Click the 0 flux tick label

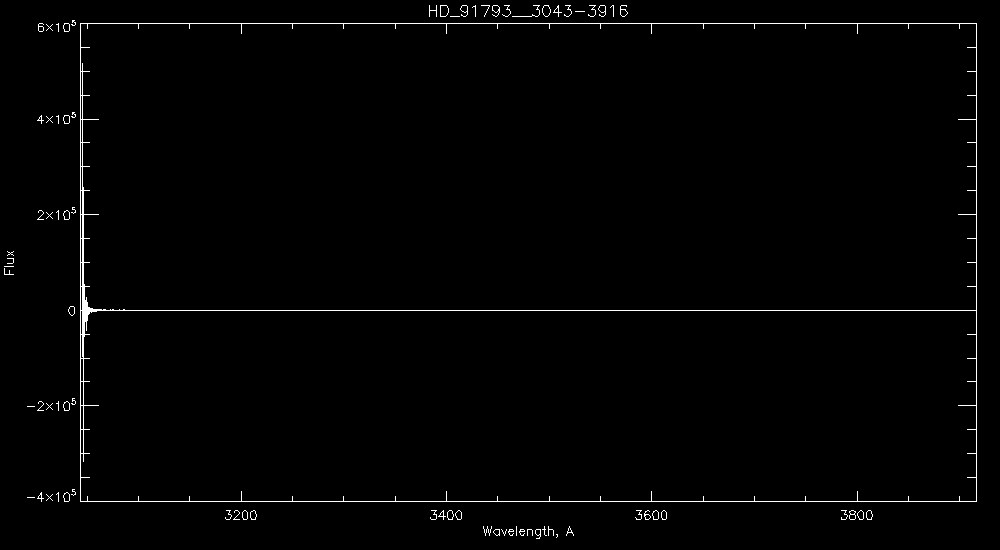click(71, 311)
